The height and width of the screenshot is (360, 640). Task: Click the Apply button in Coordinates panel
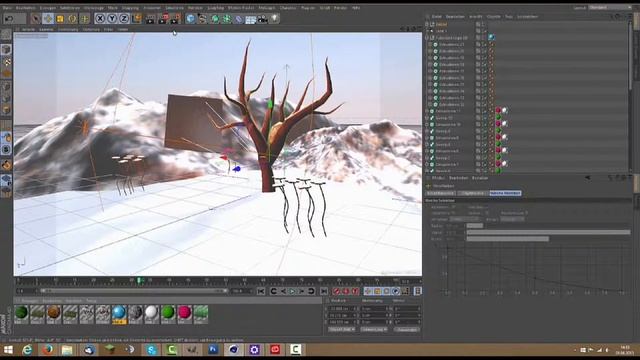tap(407, 329)
